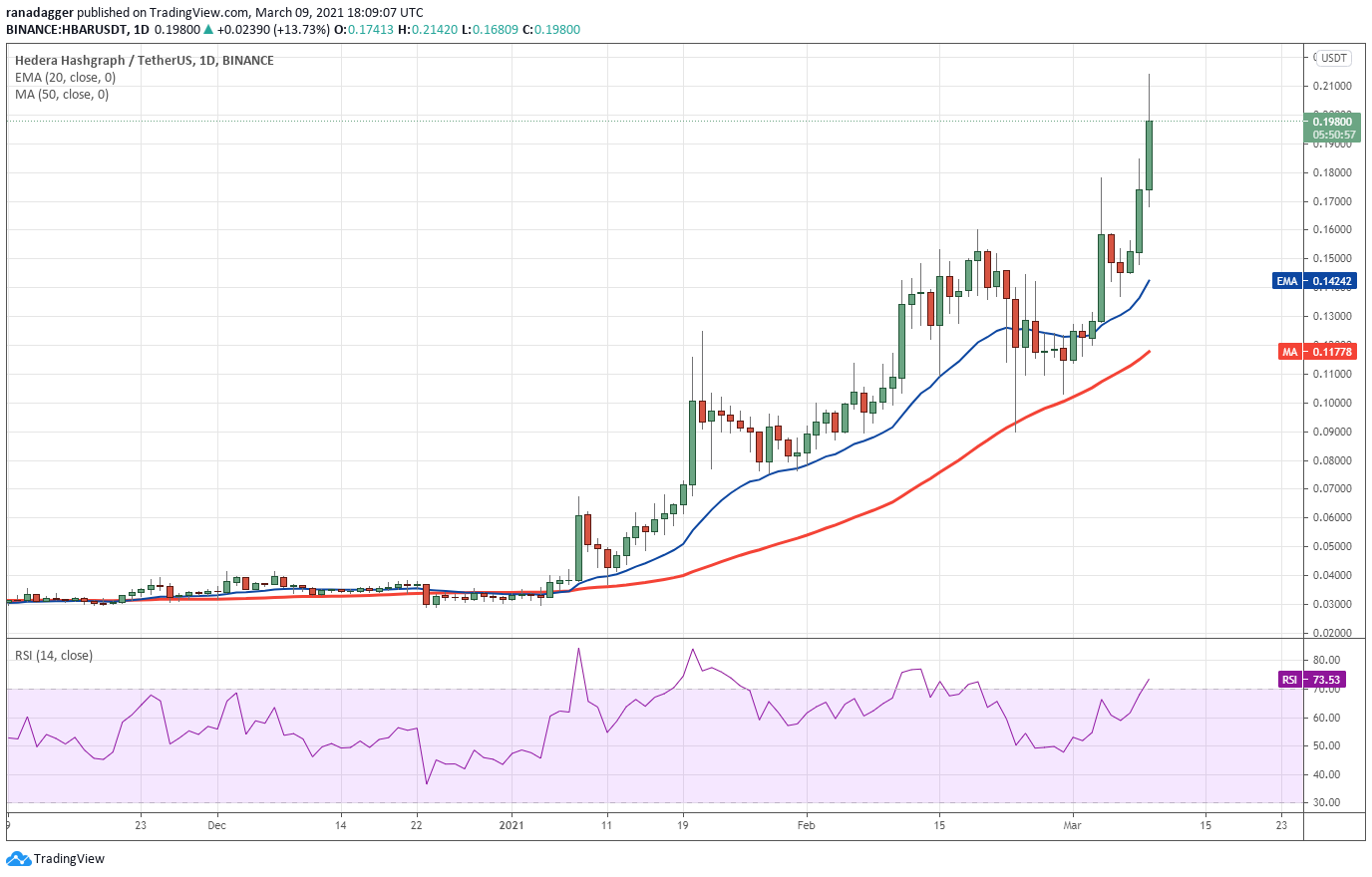Image resolution: width=1372 pixels, height=877 pixels.
Task: Click the 70.00 RSI axis level
Action: tap(1326, 690)
